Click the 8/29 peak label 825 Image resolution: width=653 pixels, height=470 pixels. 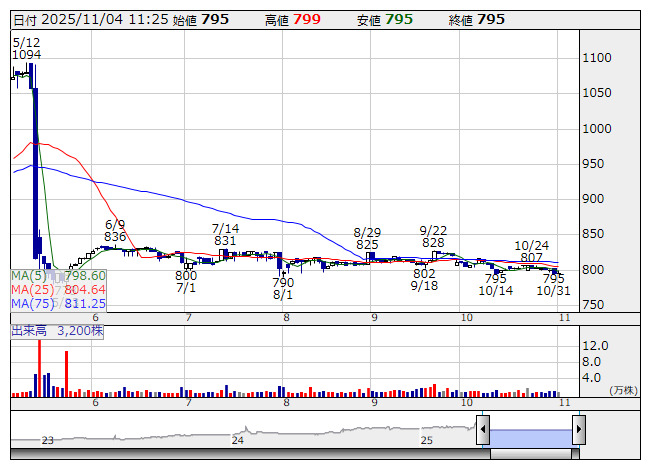tap(367, 244)
